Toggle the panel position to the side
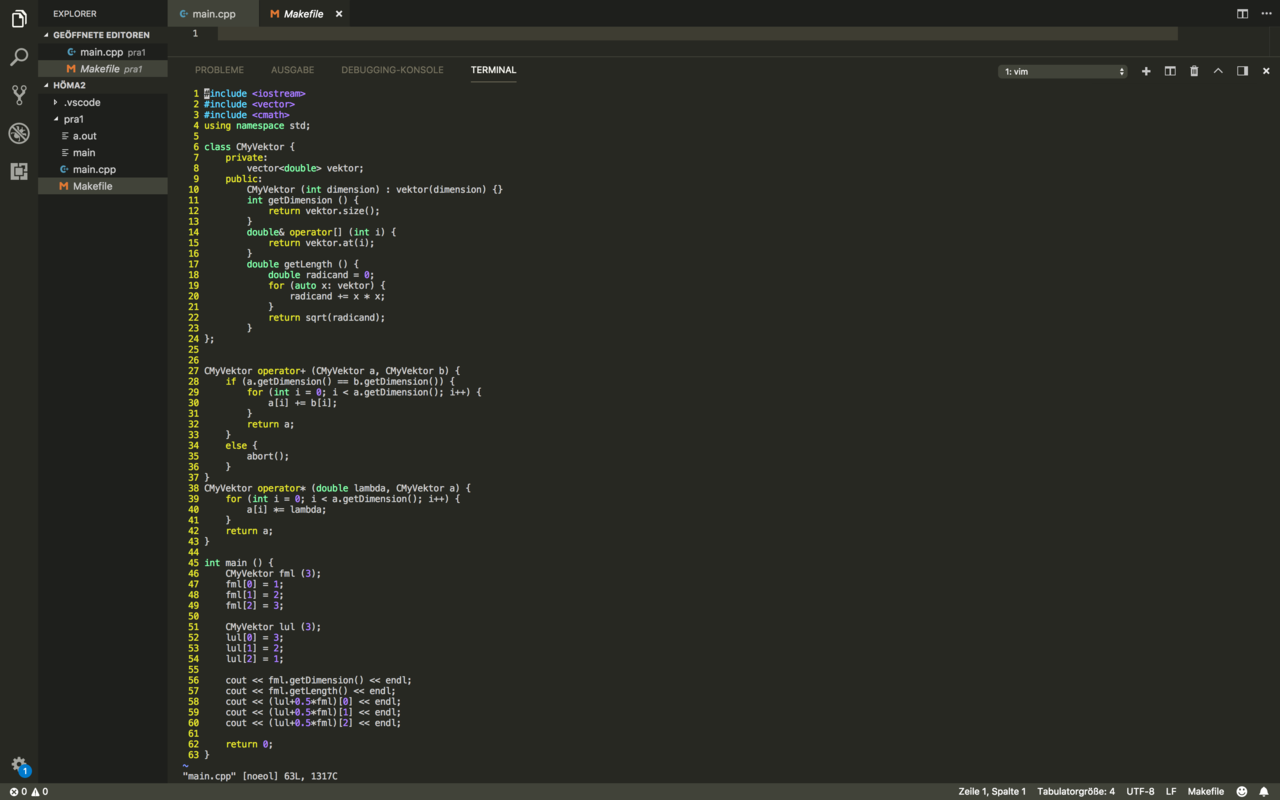 point(1242,71)
